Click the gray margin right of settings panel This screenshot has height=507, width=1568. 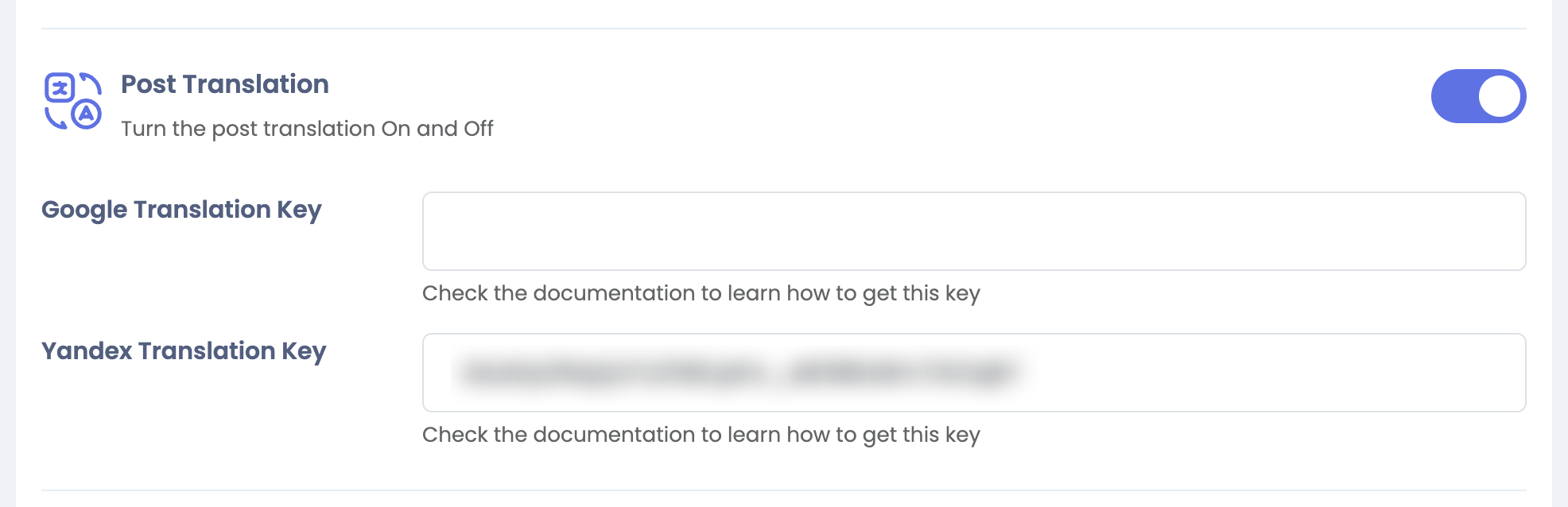coord(1560,253)
